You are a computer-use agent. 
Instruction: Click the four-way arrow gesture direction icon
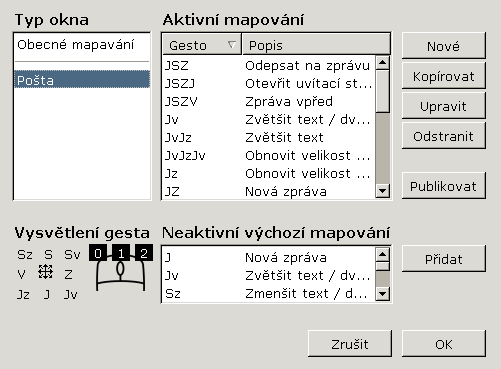(x=45, y=272)
